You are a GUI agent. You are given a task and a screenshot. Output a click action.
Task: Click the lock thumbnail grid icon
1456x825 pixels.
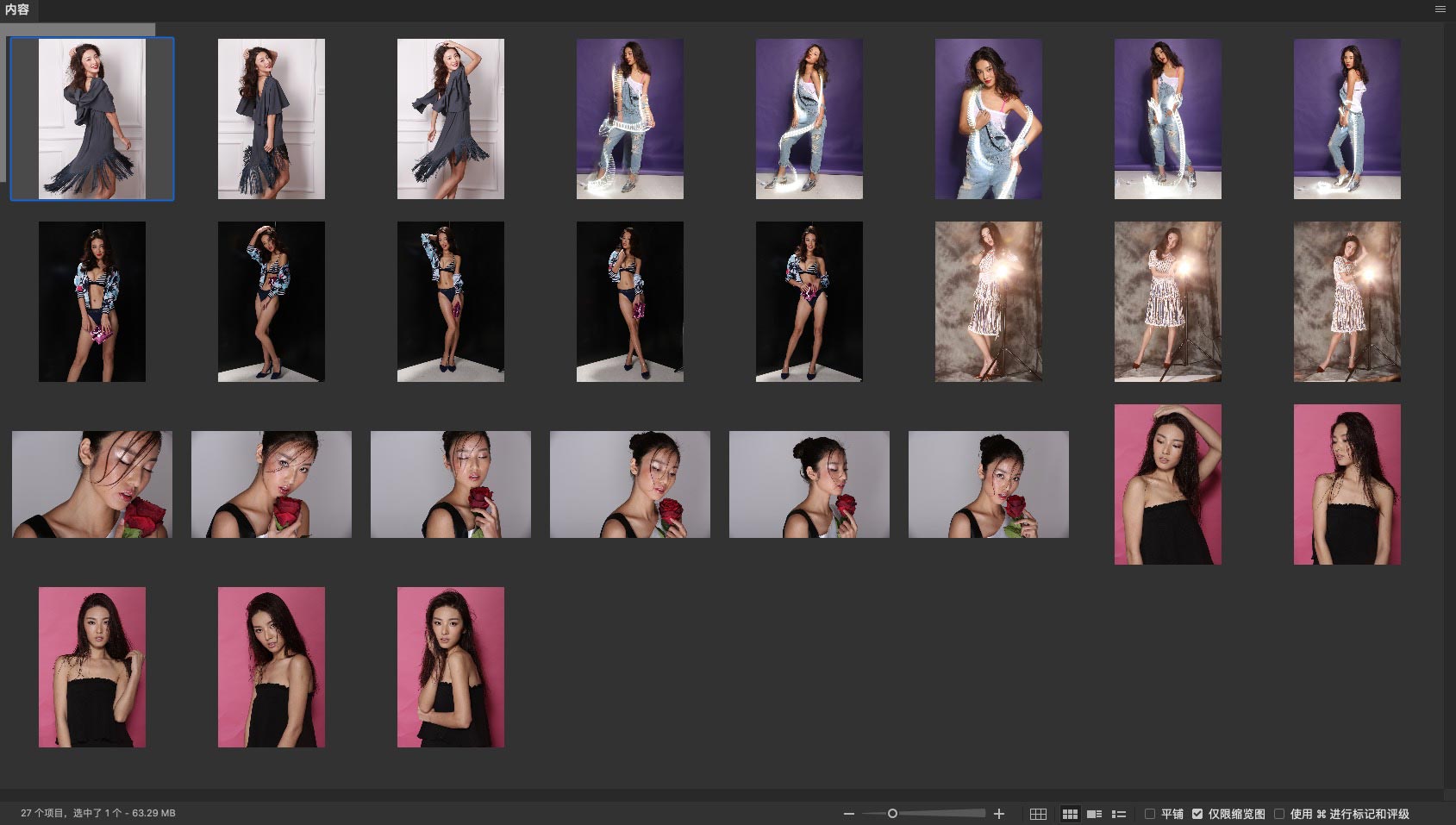click(x=1038, y=814)
